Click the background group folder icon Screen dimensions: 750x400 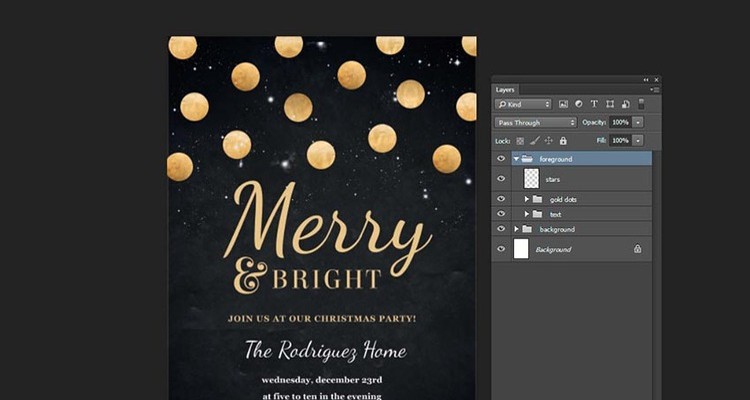click(x=527, y=229)
